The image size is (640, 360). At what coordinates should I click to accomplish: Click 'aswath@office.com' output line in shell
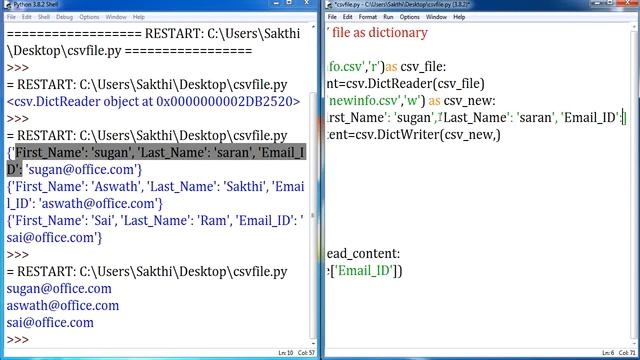click(x=62, y=306)
